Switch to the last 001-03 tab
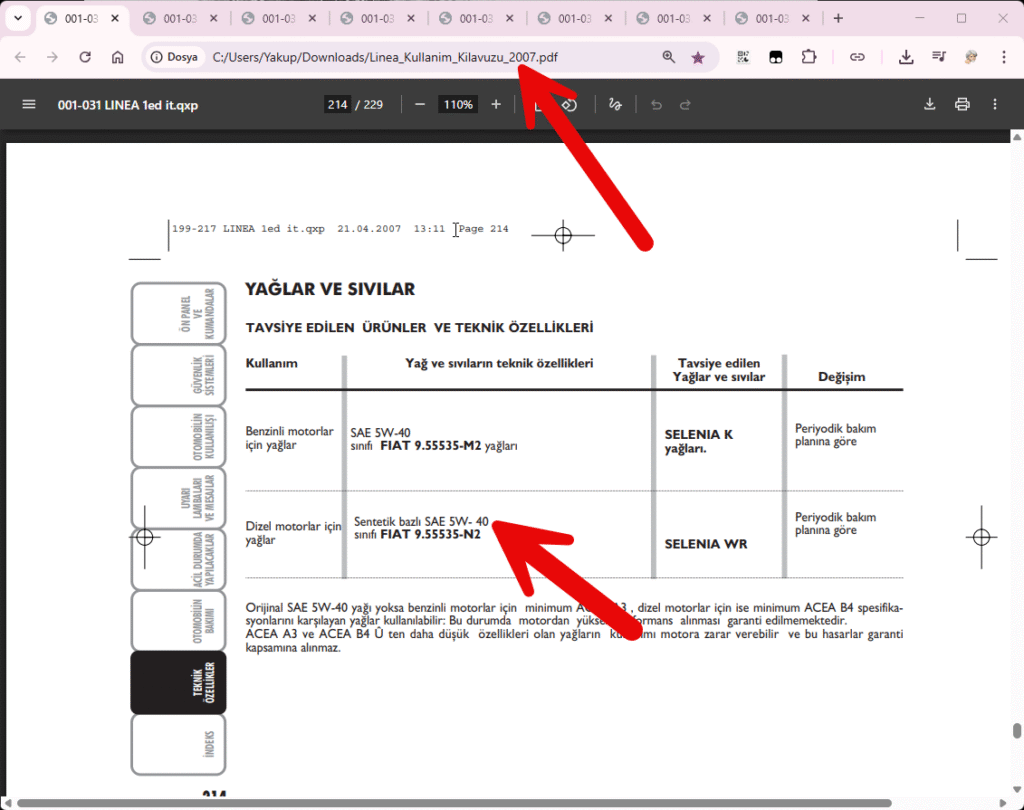The image size is (1024, 810). click(772, 18)
